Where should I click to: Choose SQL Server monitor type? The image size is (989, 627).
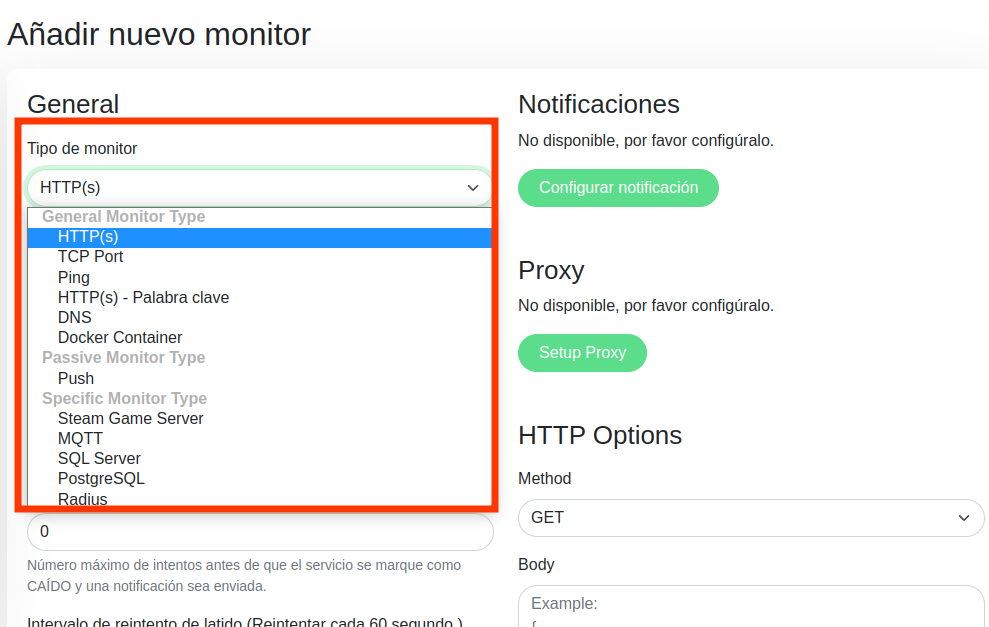tap(99, 458)
